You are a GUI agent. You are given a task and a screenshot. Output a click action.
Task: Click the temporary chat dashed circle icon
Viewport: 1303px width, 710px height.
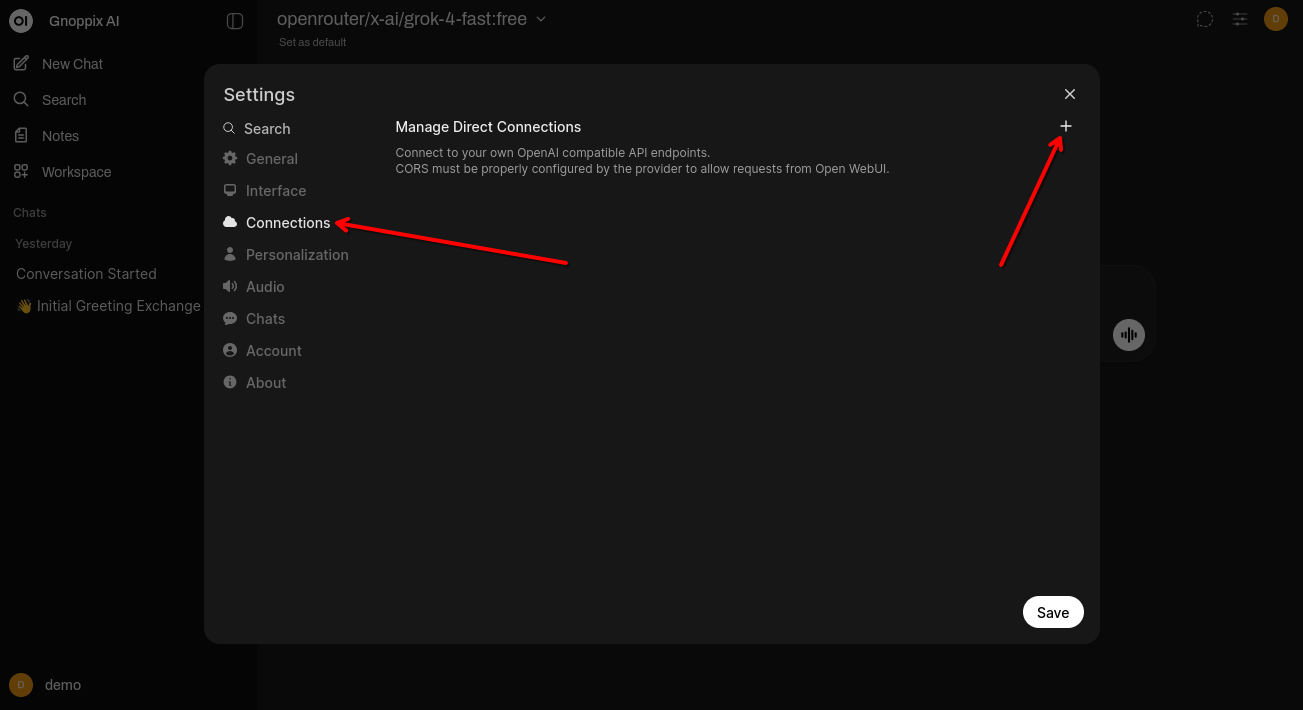1205,19
